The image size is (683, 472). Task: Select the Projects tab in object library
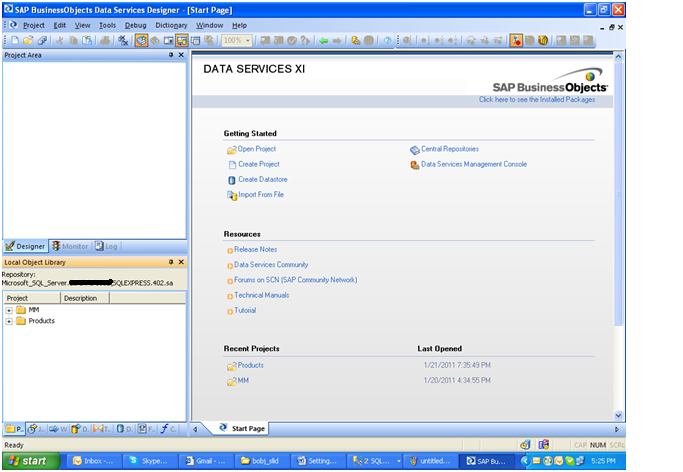click(14, 429)
